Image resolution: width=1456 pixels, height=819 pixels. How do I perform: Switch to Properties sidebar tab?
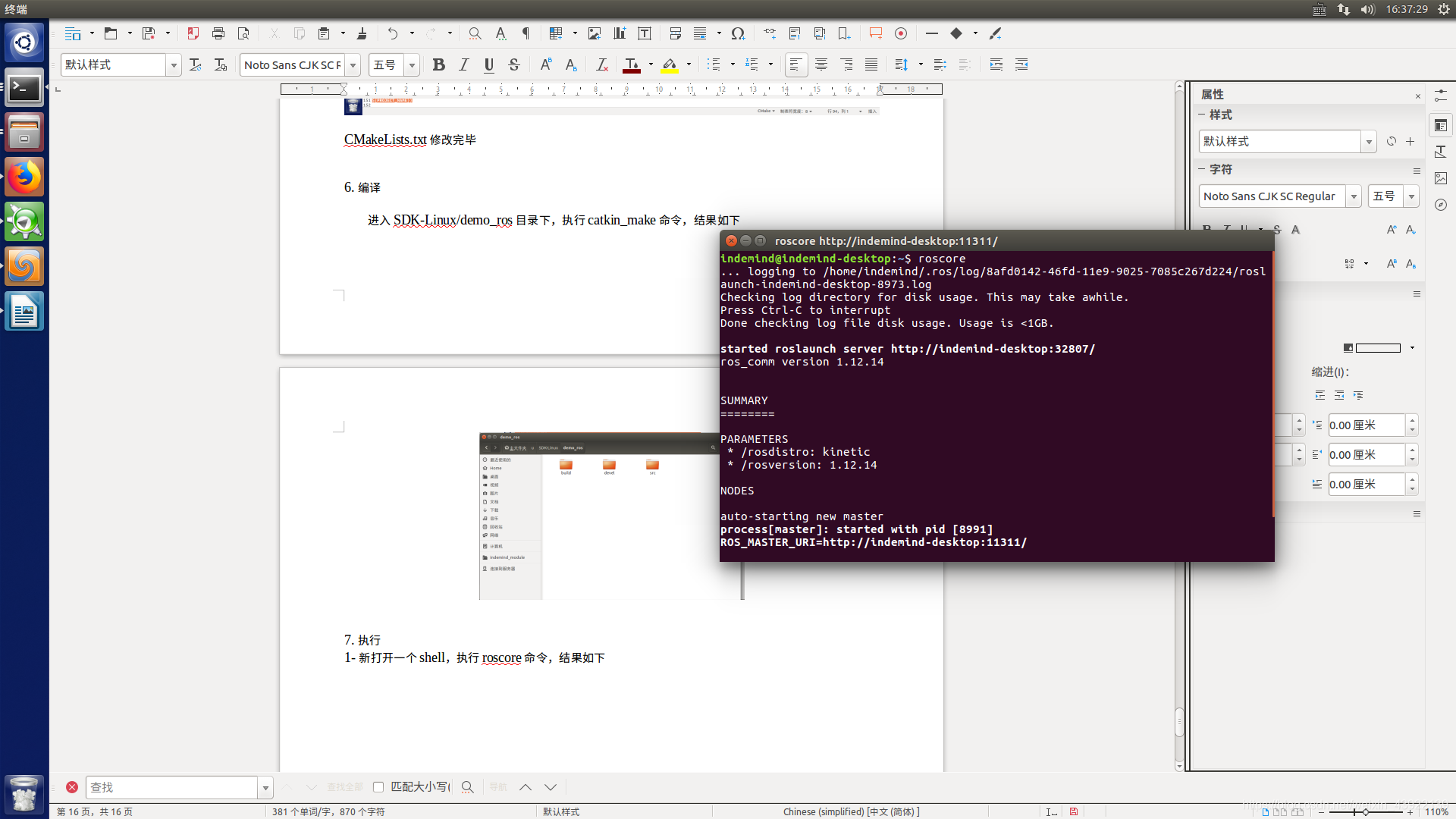coord(1441,125)
